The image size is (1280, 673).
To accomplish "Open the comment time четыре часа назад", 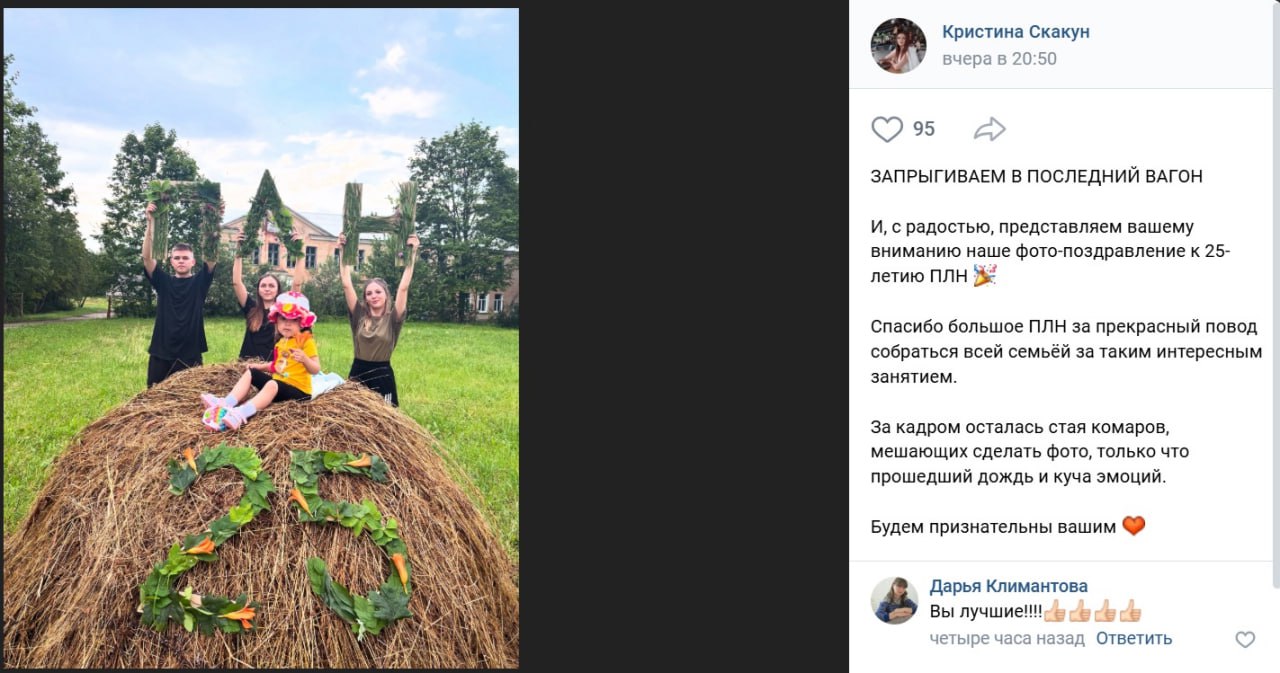I will (x=1007, y=638).
